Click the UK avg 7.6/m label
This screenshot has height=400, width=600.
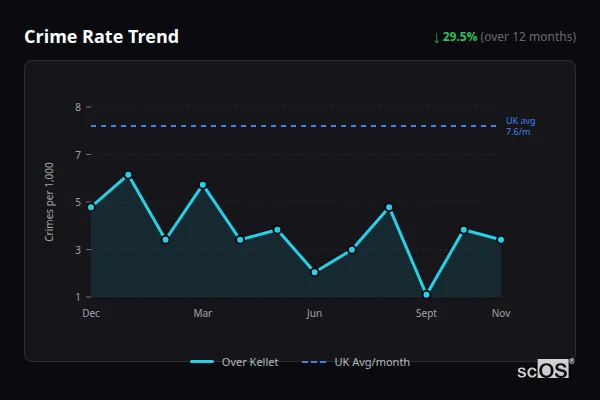tap(520, 126)
